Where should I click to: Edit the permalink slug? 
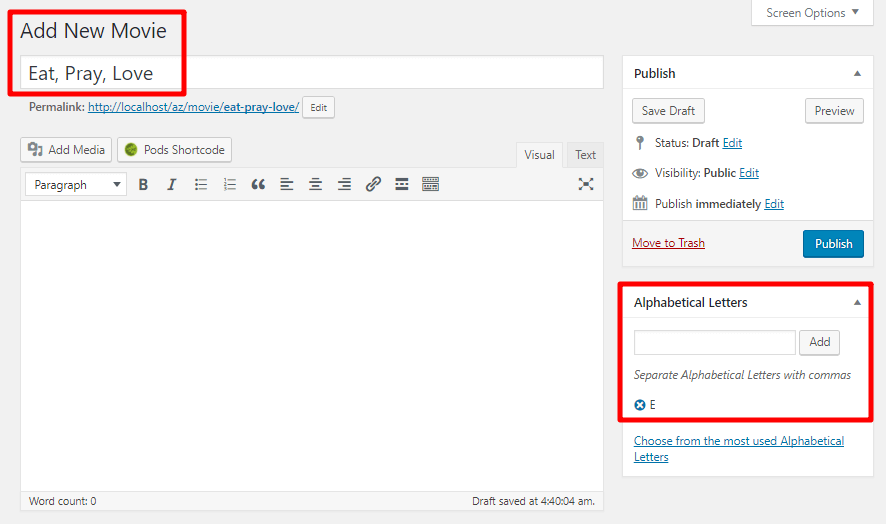pyautogui.click(x=318, y=107)
